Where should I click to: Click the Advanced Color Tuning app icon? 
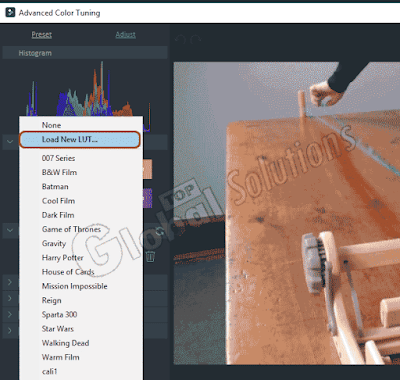pos(10,13)
